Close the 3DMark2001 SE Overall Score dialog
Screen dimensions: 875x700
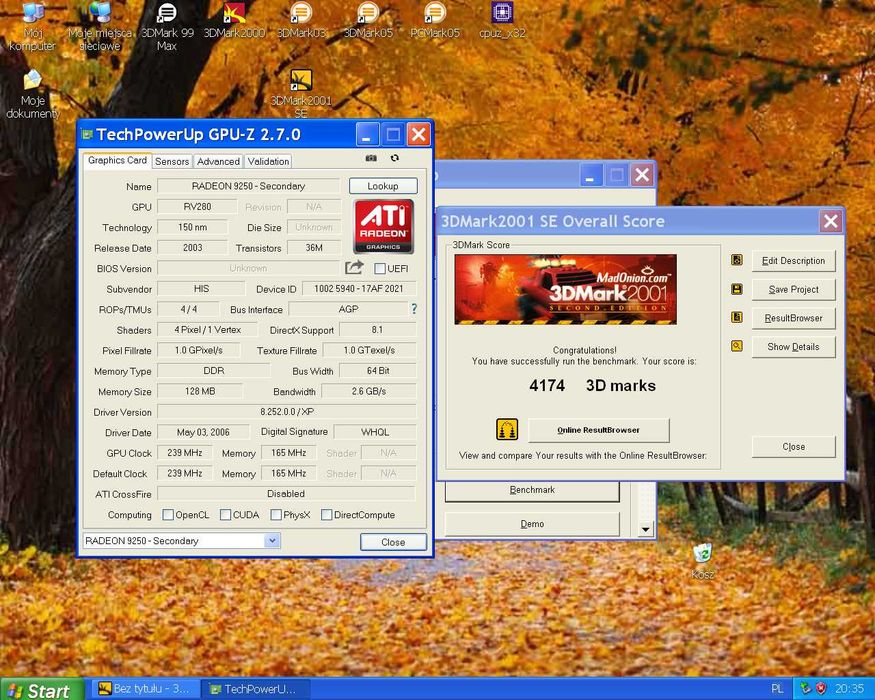click(x=830, y=221)
